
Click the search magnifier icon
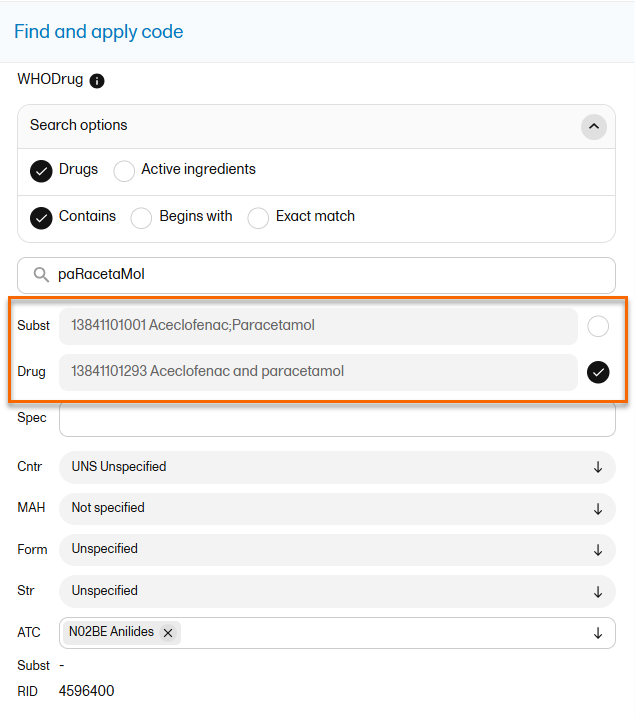coord(41,275)
